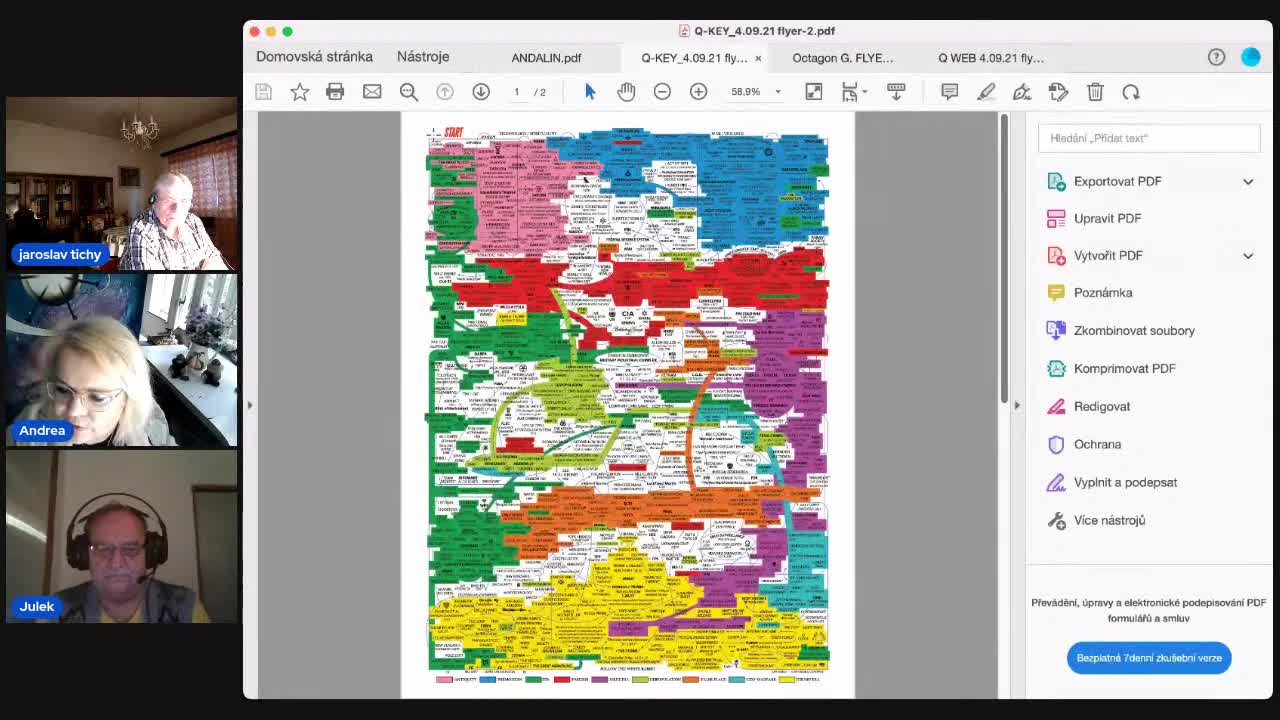The image size is (1280, 720).
Task: Open the Domovská stránka tab
Action: 314,57
